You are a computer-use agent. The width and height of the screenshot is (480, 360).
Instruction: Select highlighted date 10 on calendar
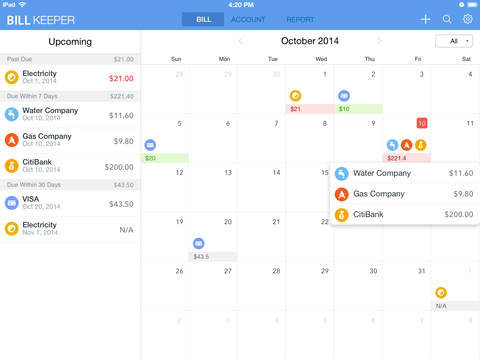coord(422,123)
